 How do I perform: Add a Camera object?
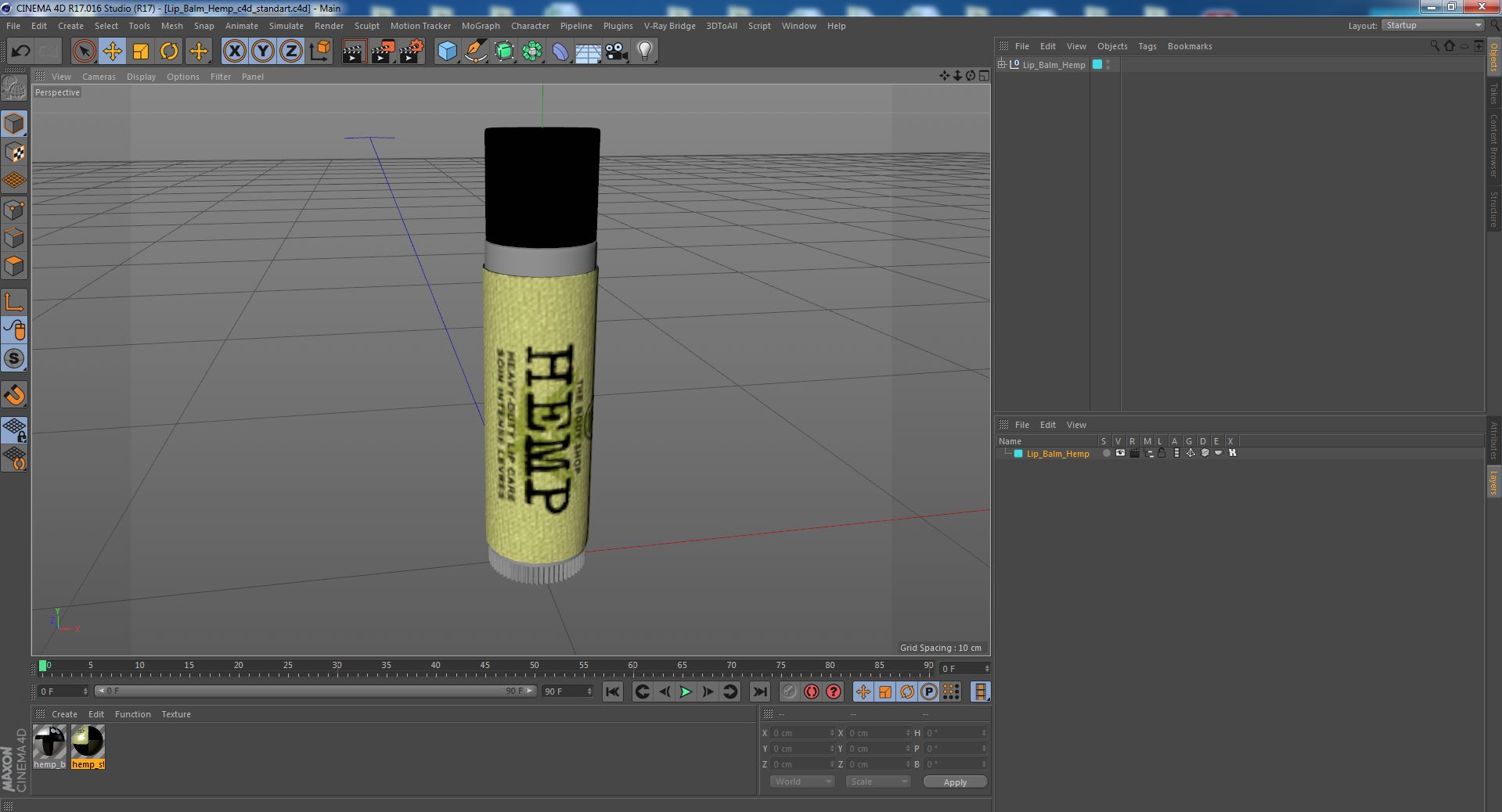[617, 52]
